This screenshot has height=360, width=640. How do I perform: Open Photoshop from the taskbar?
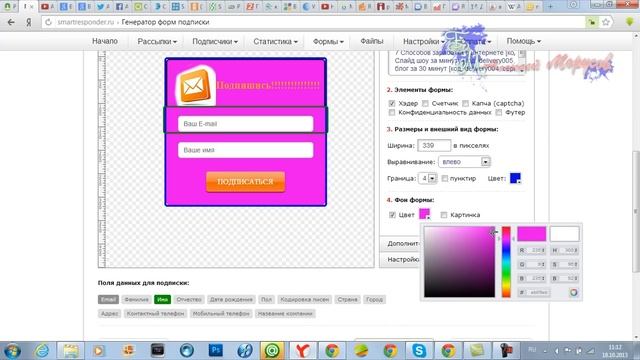[216, 351]
